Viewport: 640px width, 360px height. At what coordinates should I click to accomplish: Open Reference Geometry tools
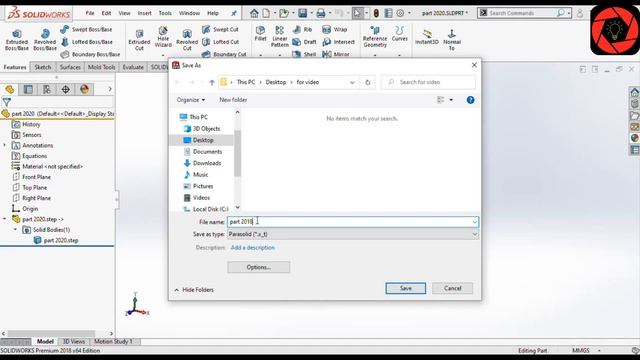375,37
